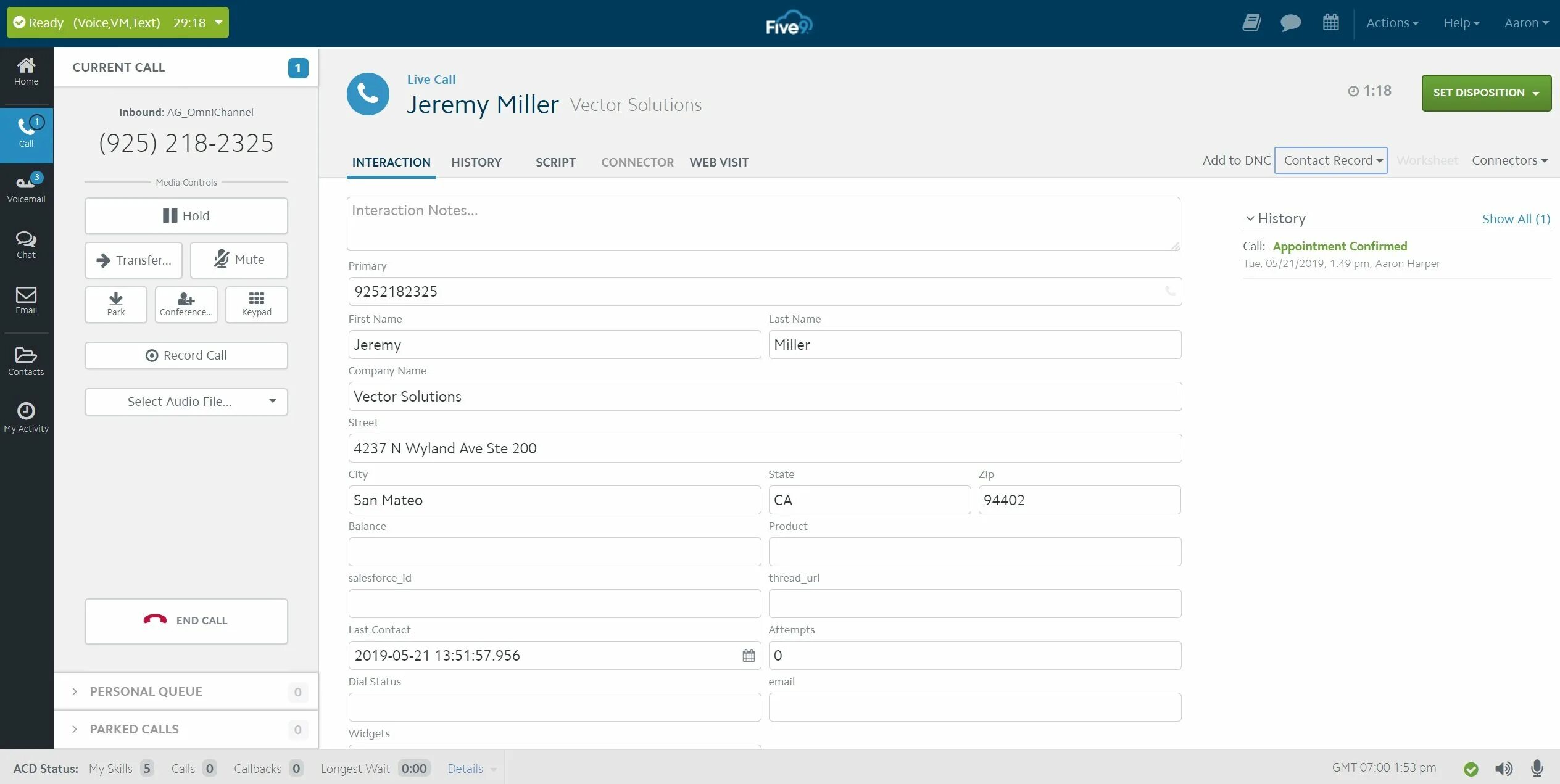Viewport: 1560px width, 784px height.
Task: Click the speaker volume icon
Action: click(x=1503, y=768)
